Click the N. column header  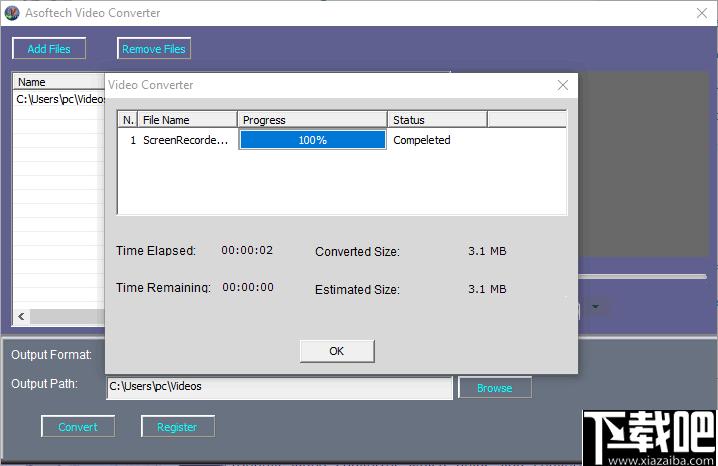tap(128, 120)
